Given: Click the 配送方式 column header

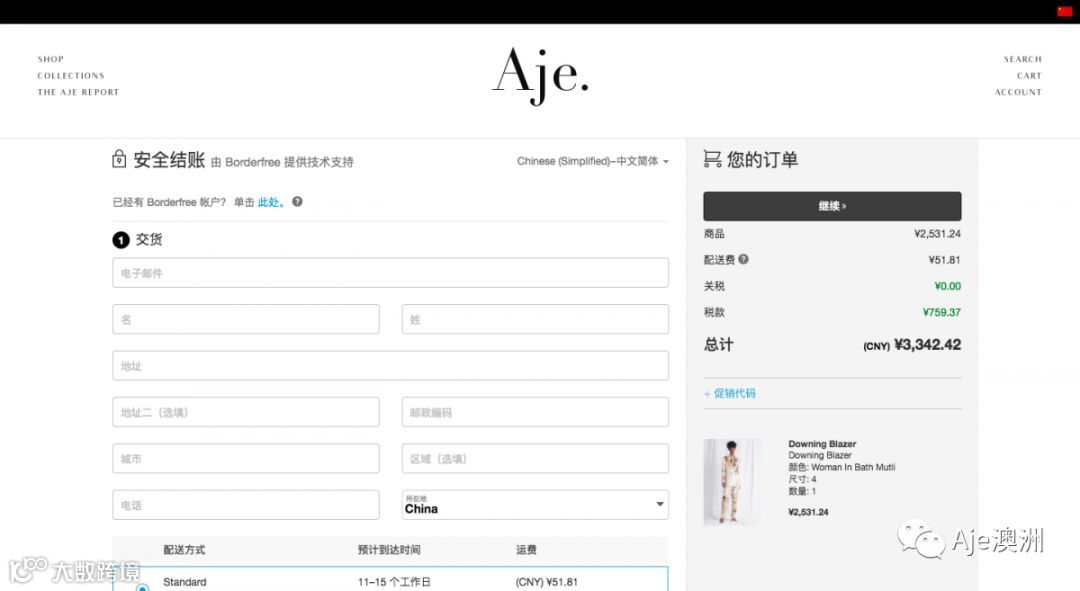Looking at the screenshot, I should tap(184, 550).
